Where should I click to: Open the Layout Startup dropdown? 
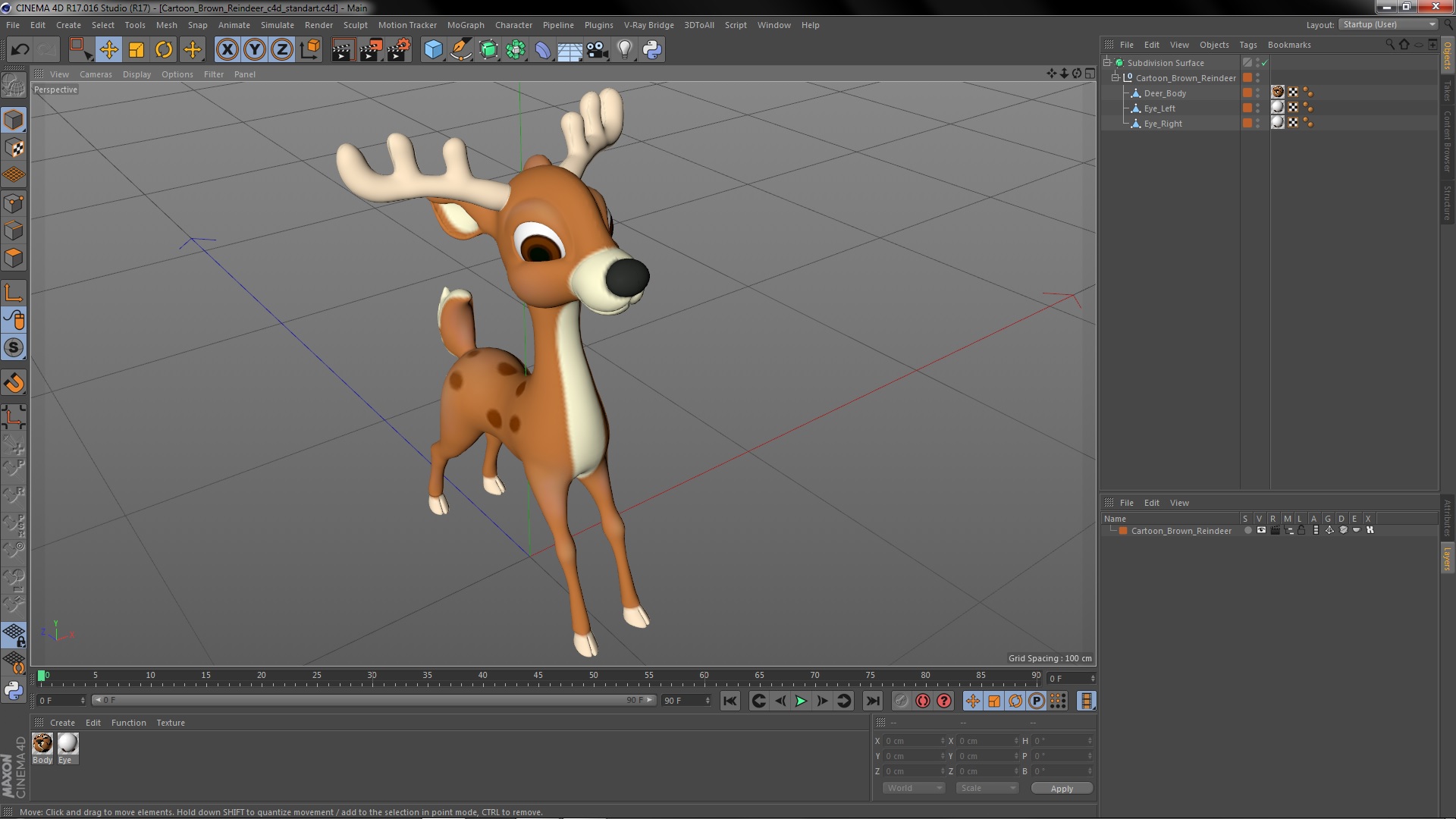(x=1389, y=24)
